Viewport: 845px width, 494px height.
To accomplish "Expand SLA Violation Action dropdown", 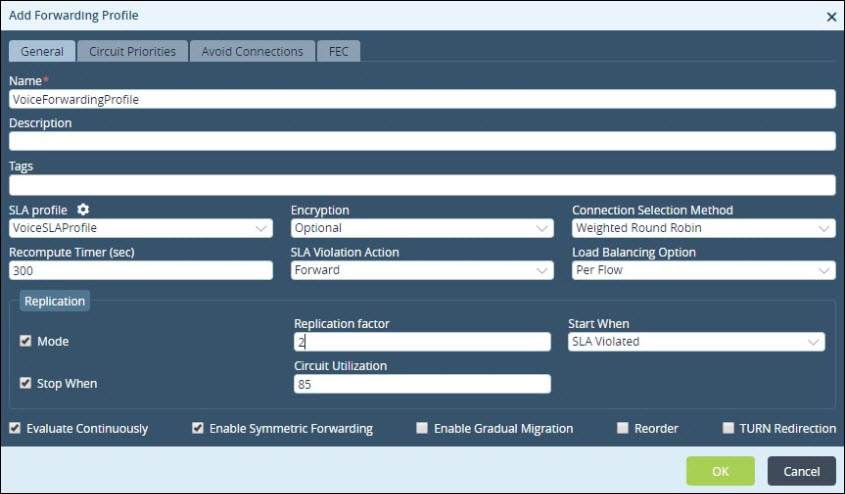I will point(422,270).
